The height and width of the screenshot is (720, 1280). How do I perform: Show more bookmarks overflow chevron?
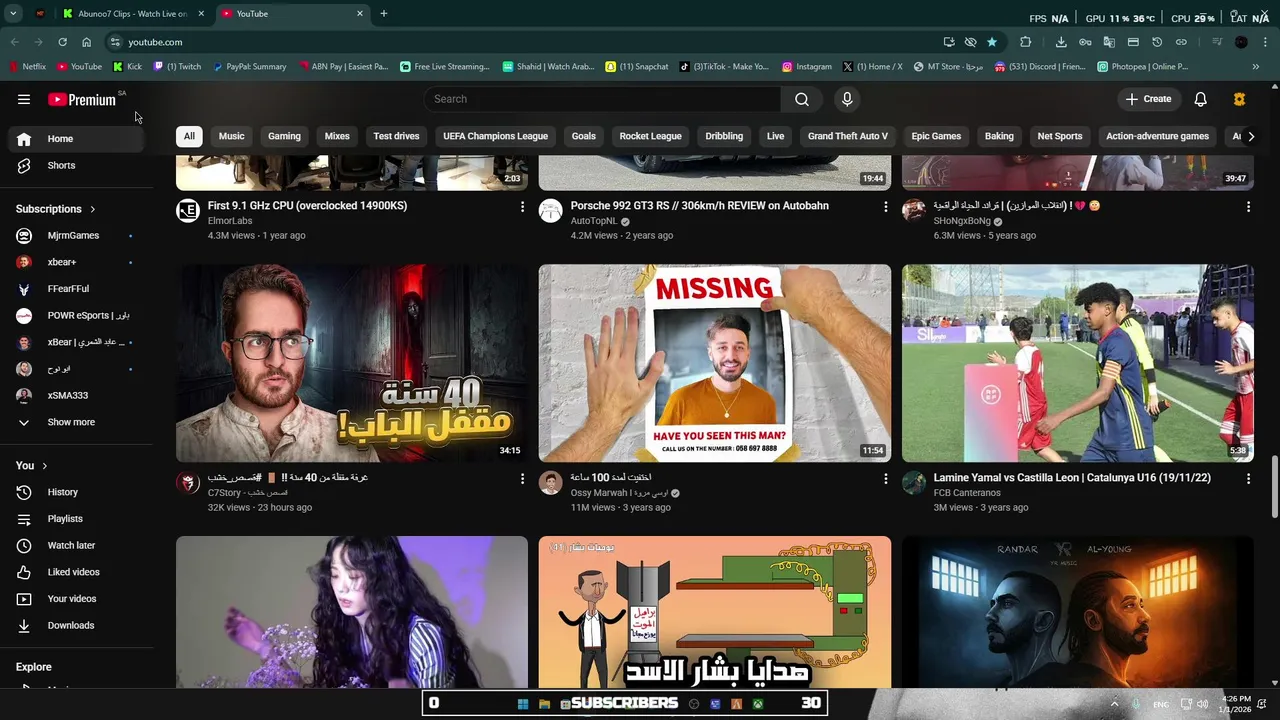(1256, 67)
